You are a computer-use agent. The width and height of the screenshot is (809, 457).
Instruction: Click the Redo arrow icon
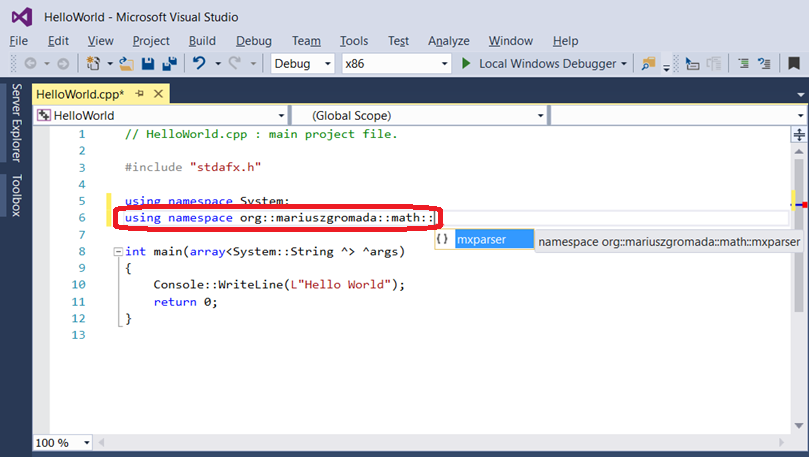click(235, 63)
